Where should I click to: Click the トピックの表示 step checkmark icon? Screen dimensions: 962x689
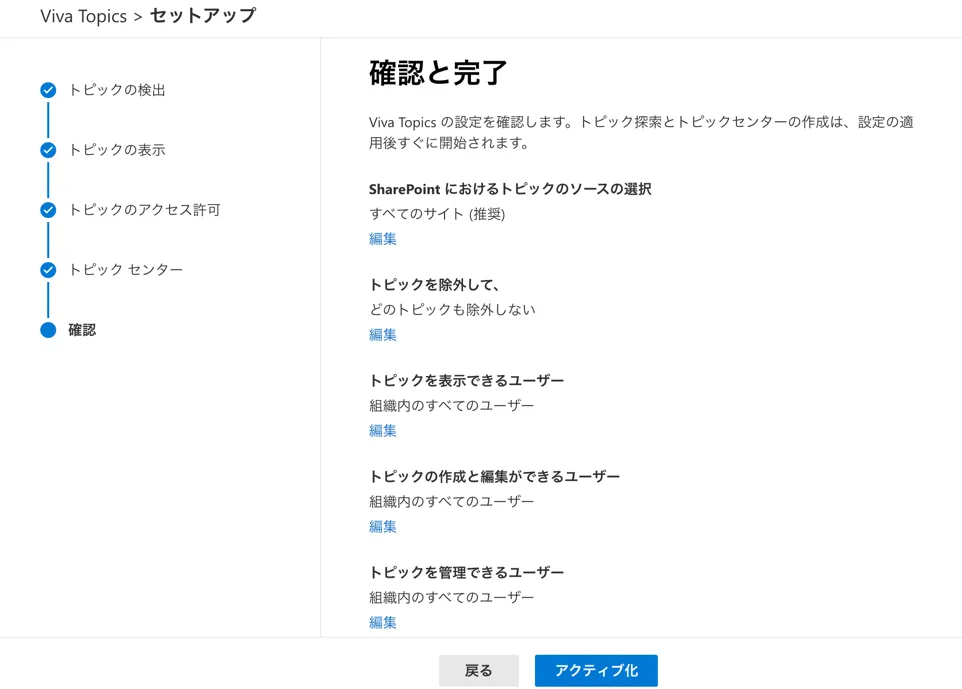pyautogui.click(x=48, y=150)
